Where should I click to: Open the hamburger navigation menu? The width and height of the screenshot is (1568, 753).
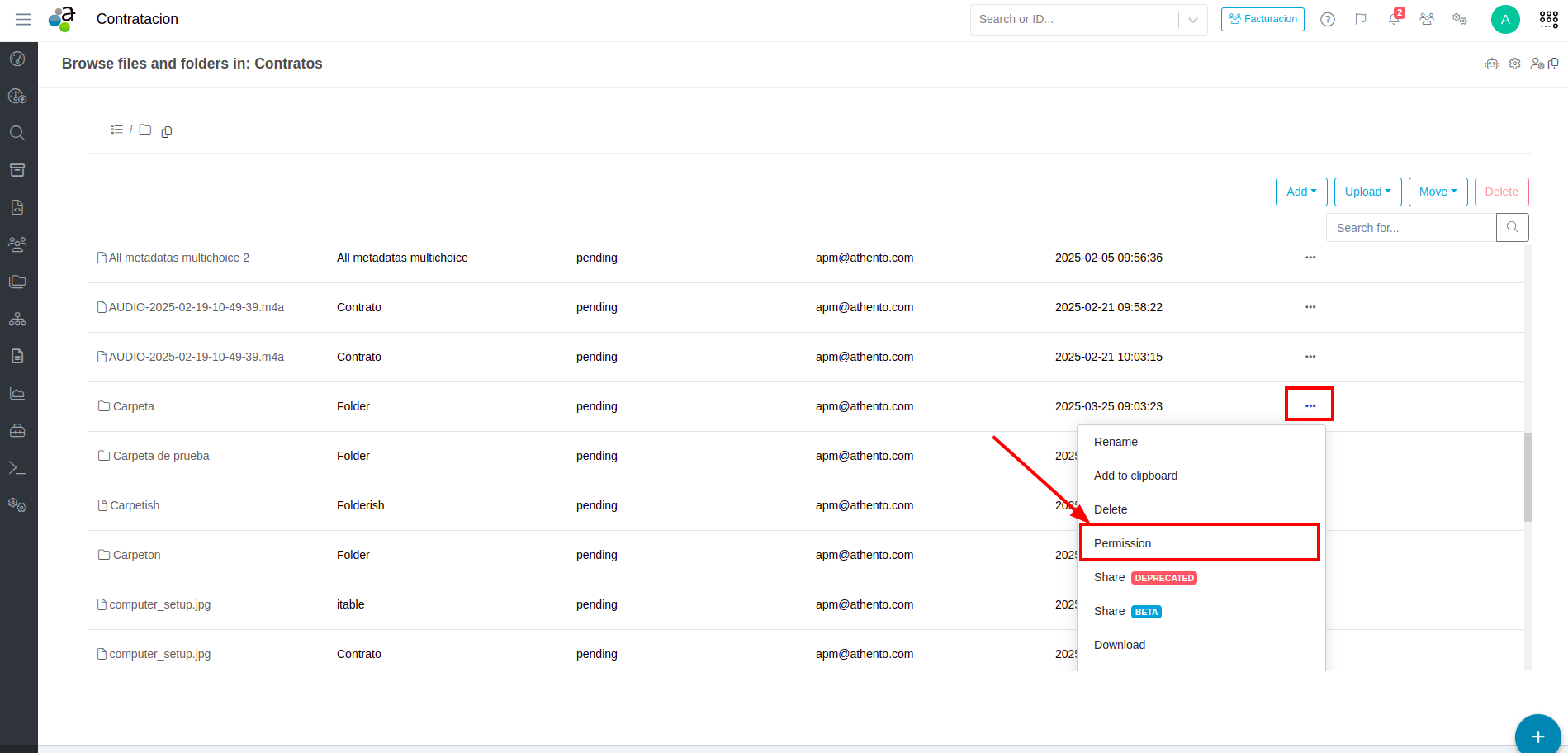coord(23,19)
